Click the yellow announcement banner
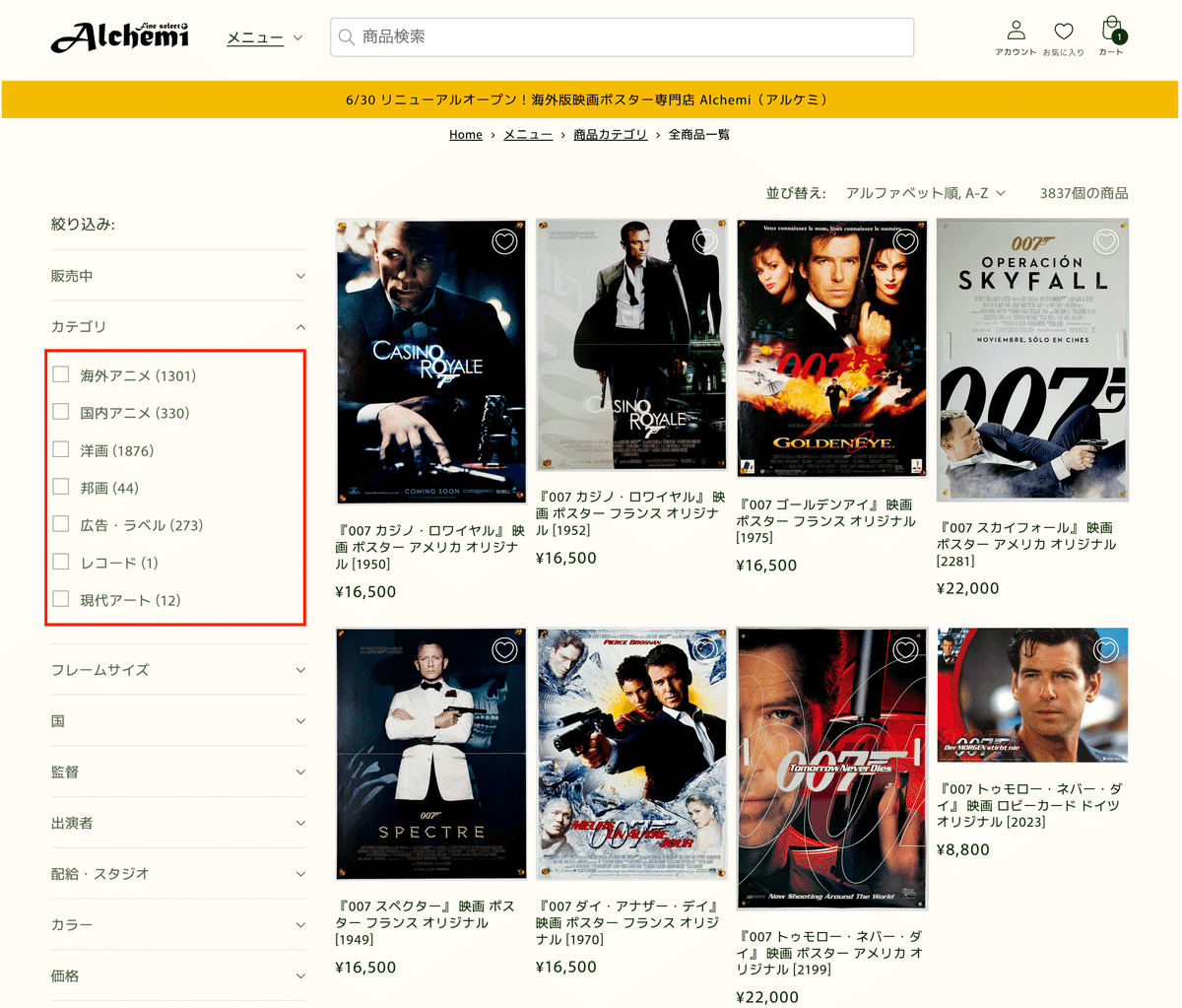This screenshot has height=1008, width=1182. tap(590, 100)
